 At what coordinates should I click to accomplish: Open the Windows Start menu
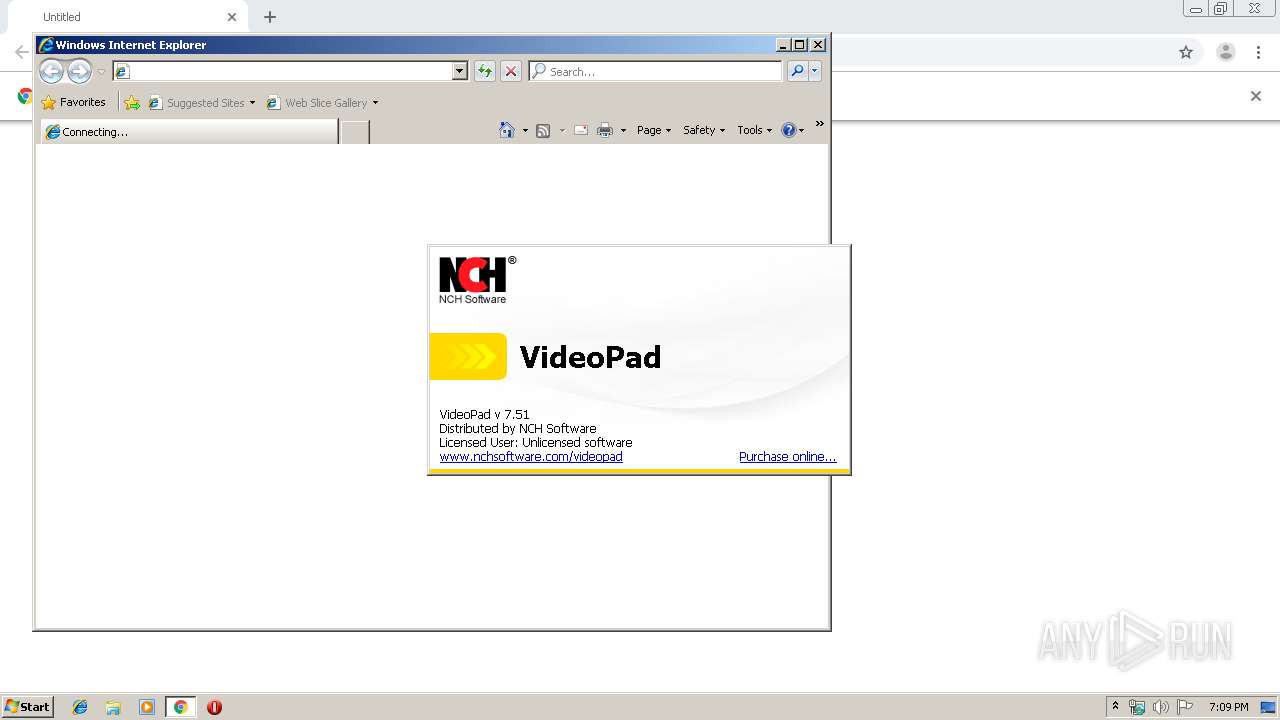coord(28,707)
